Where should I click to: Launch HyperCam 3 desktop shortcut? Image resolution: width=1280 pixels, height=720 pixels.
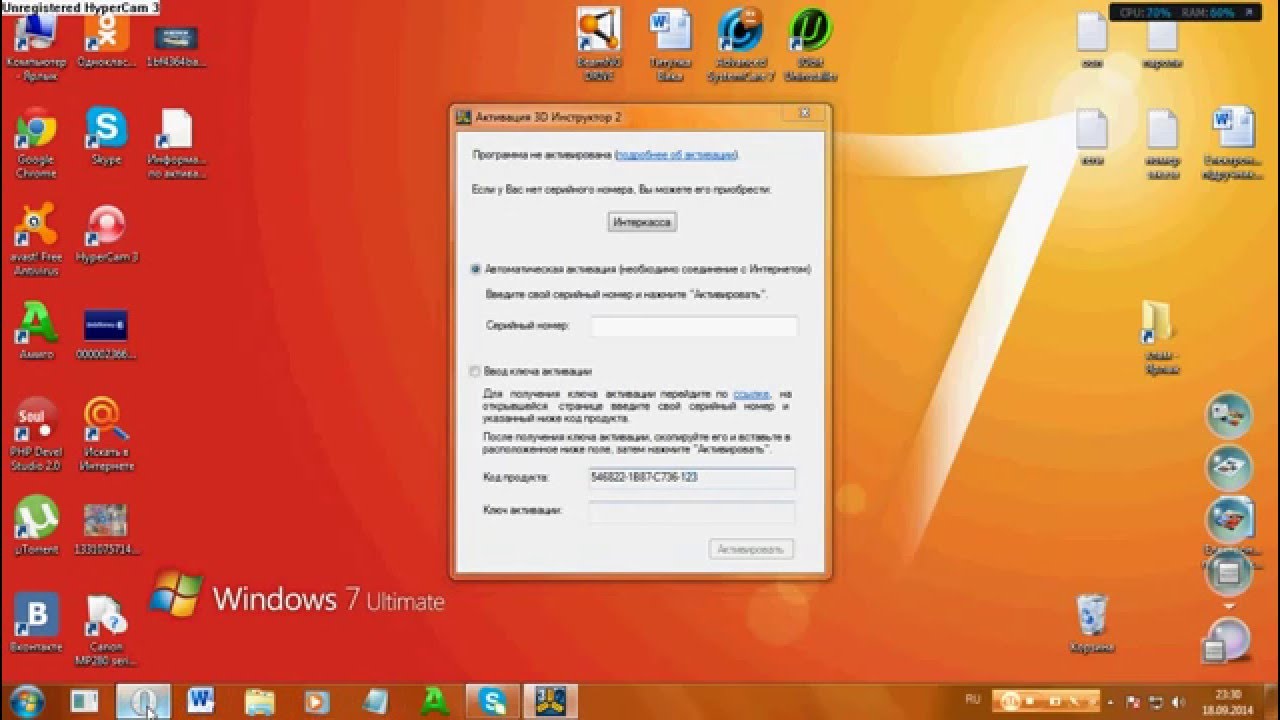tap(106, 235)
